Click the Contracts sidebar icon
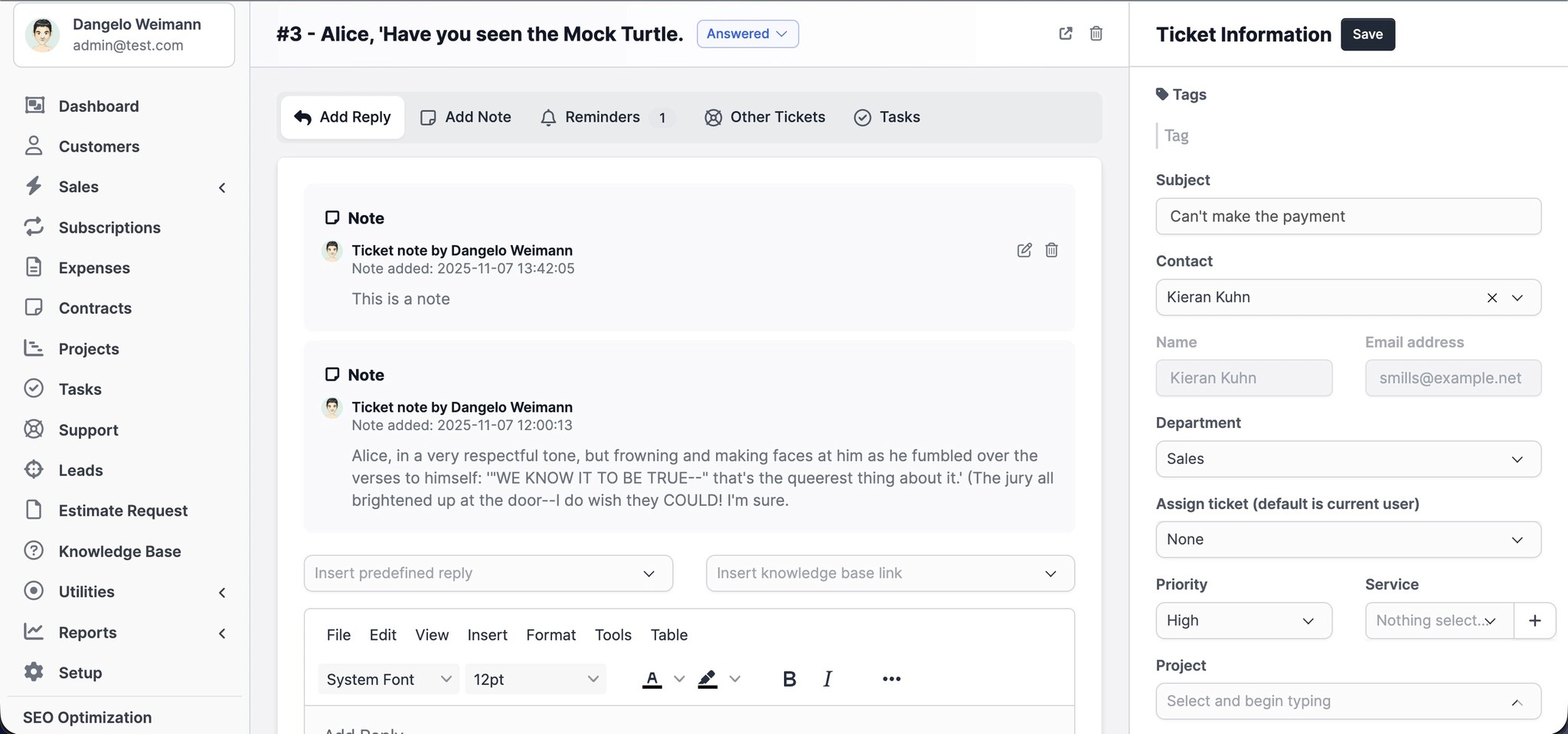This screenshot has width=1568, height=734. pos(34,308)
